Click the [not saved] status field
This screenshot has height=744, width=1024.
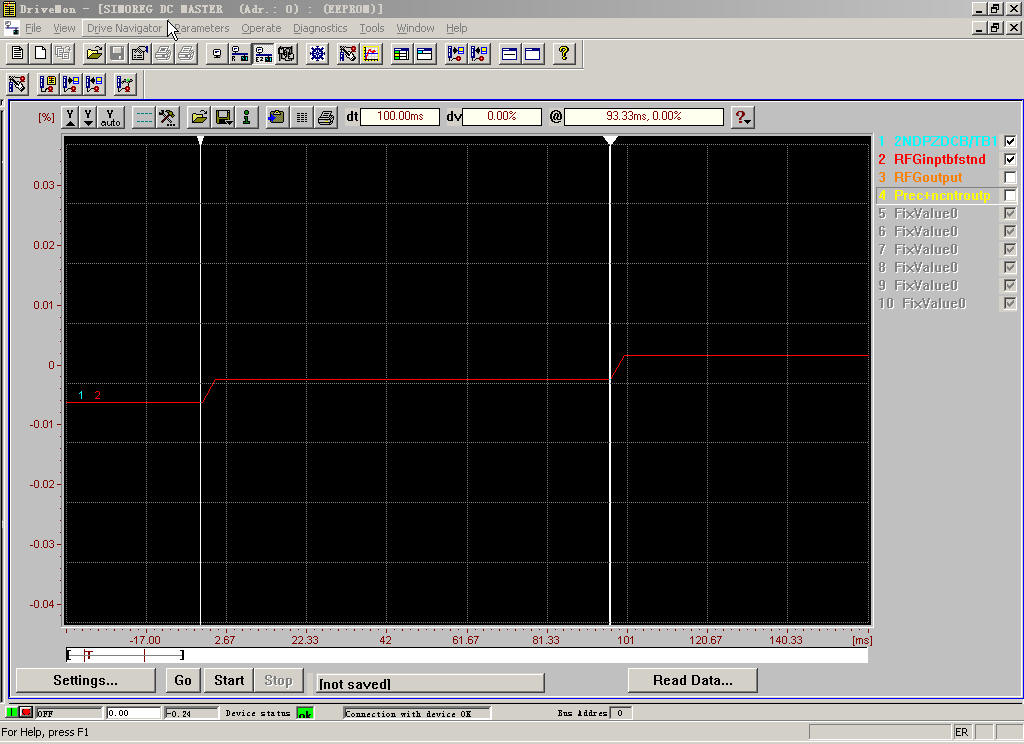(x=430, y=683)
